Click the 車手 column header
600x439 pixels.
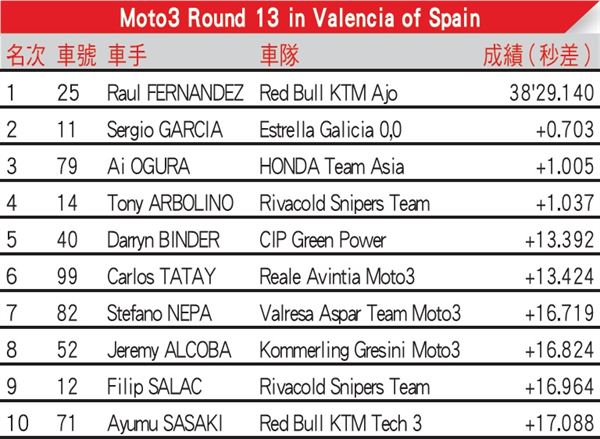[x=127, y=55]
